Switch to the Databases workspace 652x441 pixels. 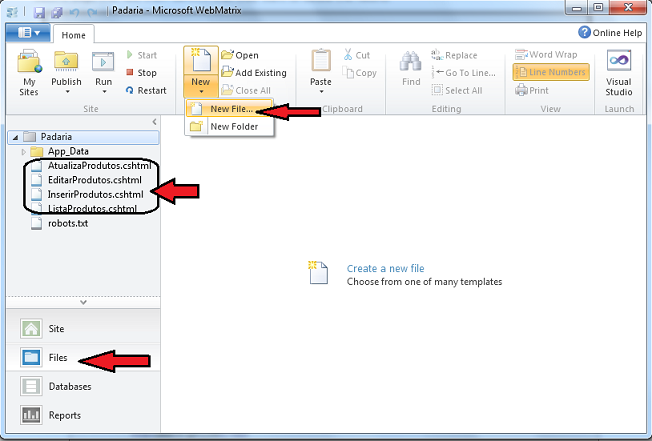(x=83, y=387)
